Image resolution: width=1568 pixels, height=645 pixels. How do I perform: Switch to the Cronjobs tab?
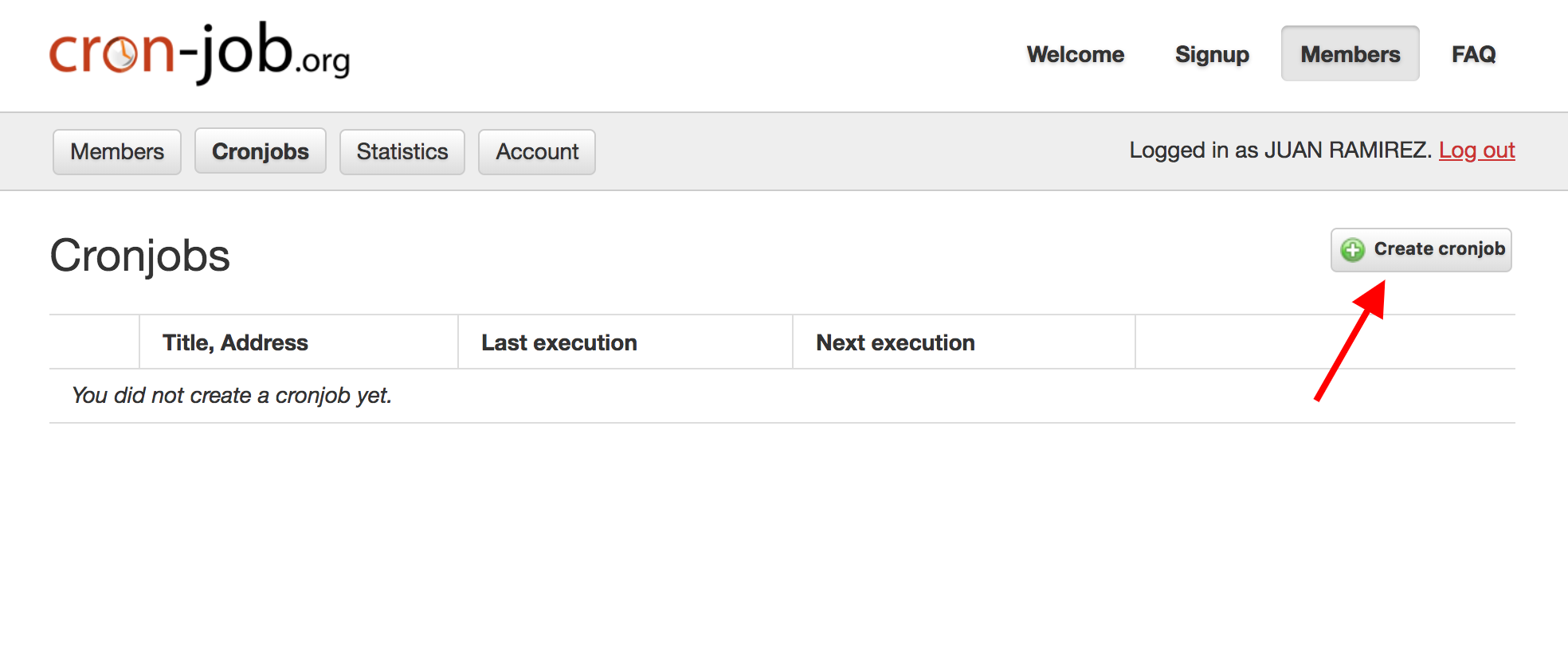261,151
